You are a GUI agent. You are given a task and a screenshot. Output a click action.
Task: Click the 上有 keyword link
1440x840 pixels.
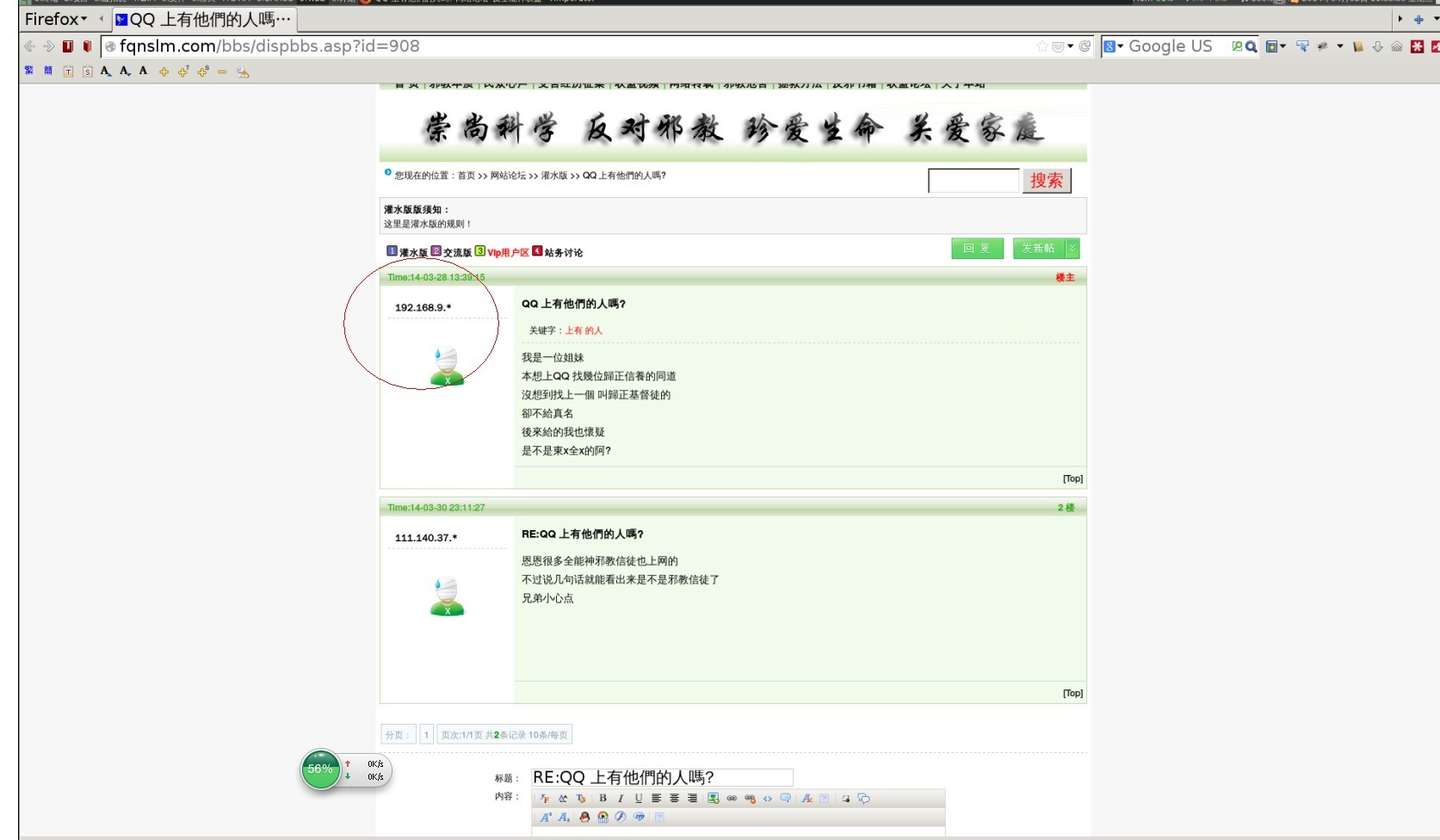pyautogui.click(x=574, y=329)
